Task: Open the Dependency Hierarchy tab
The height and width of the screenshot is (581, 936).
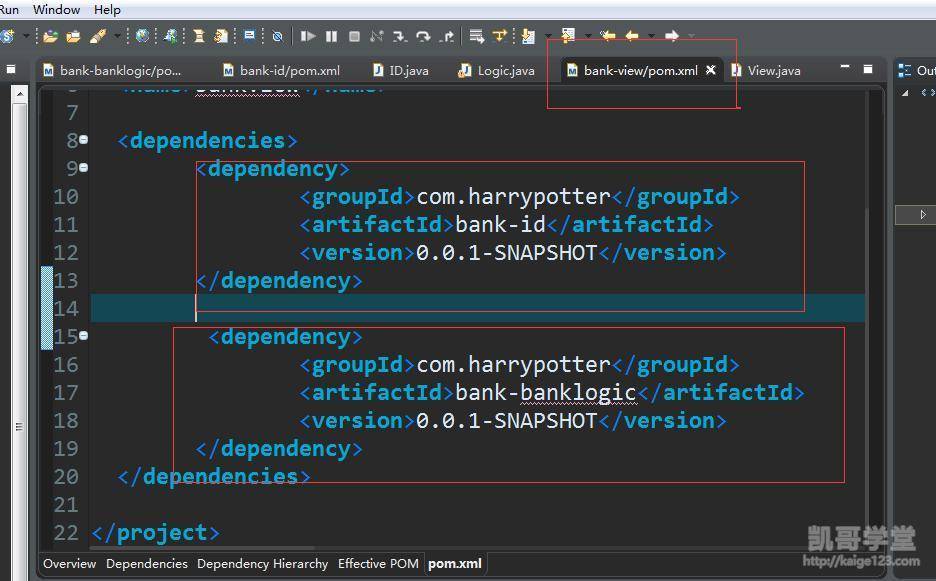Action: [263, 564]
